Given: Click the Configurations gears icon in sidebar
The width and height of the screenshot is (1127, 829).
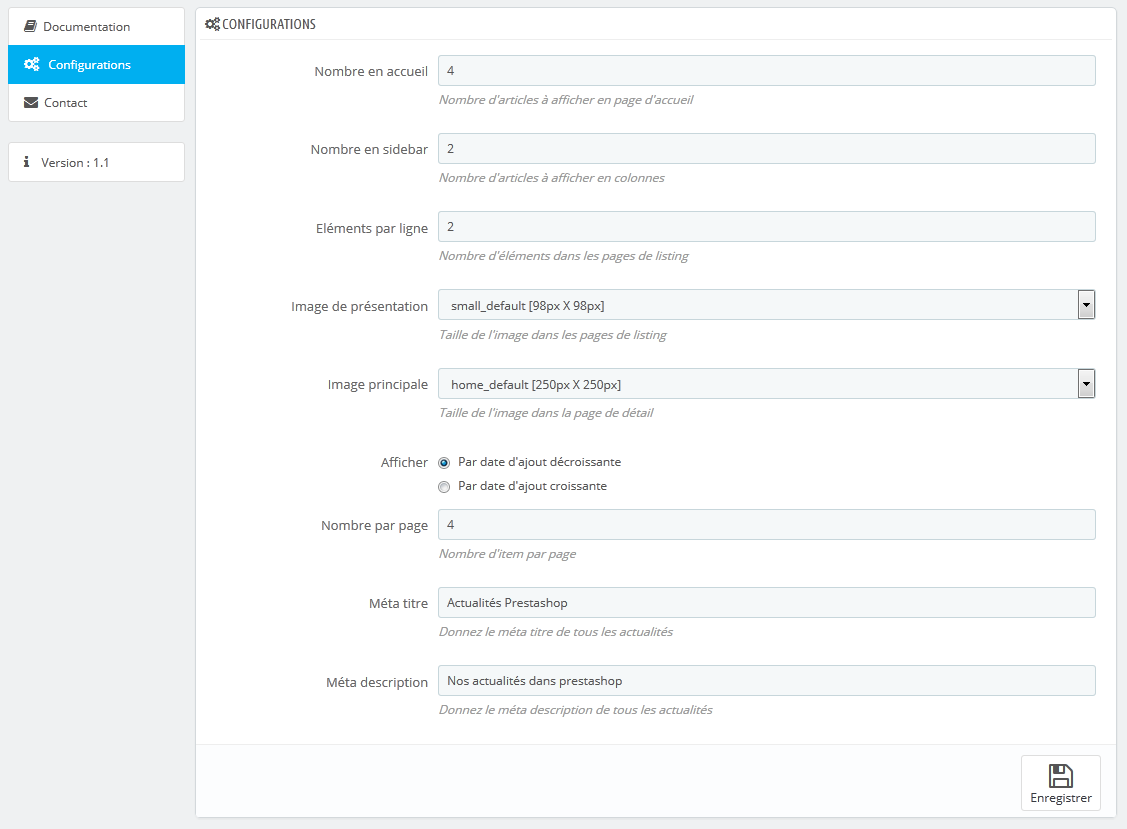Looking at the screenshot, I should click(x=32, y=65).
